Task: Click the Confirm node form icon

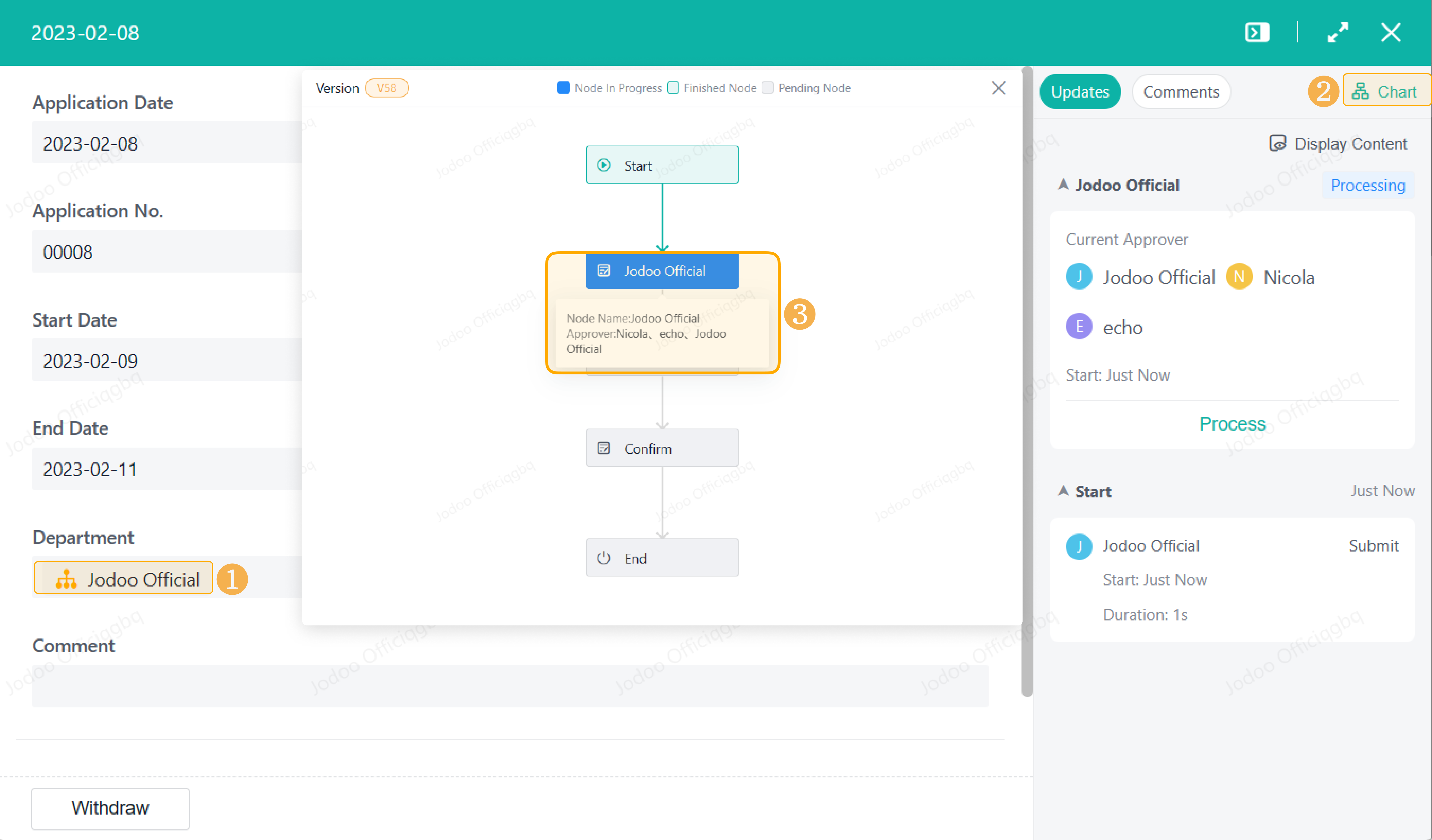Action: click(x=604, y=448)
